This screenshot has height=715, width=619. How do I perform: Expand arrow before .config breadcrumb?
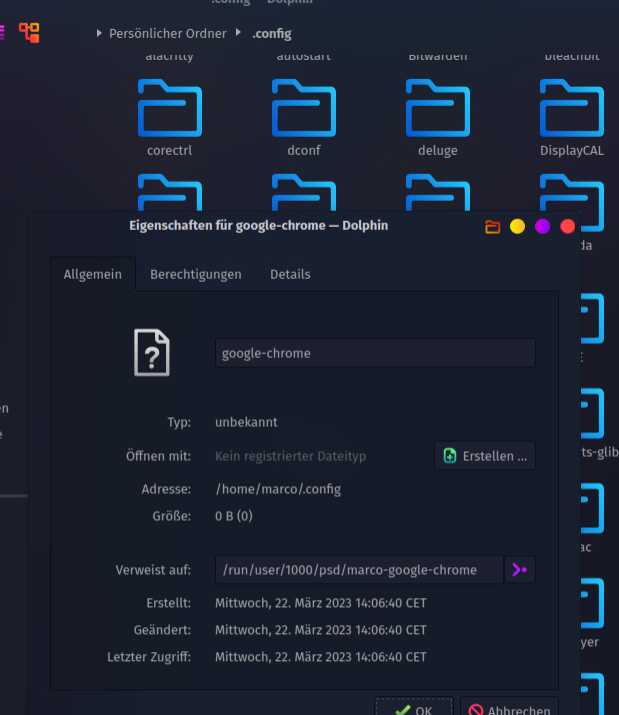pyautogui.click(x=238, y=32)
